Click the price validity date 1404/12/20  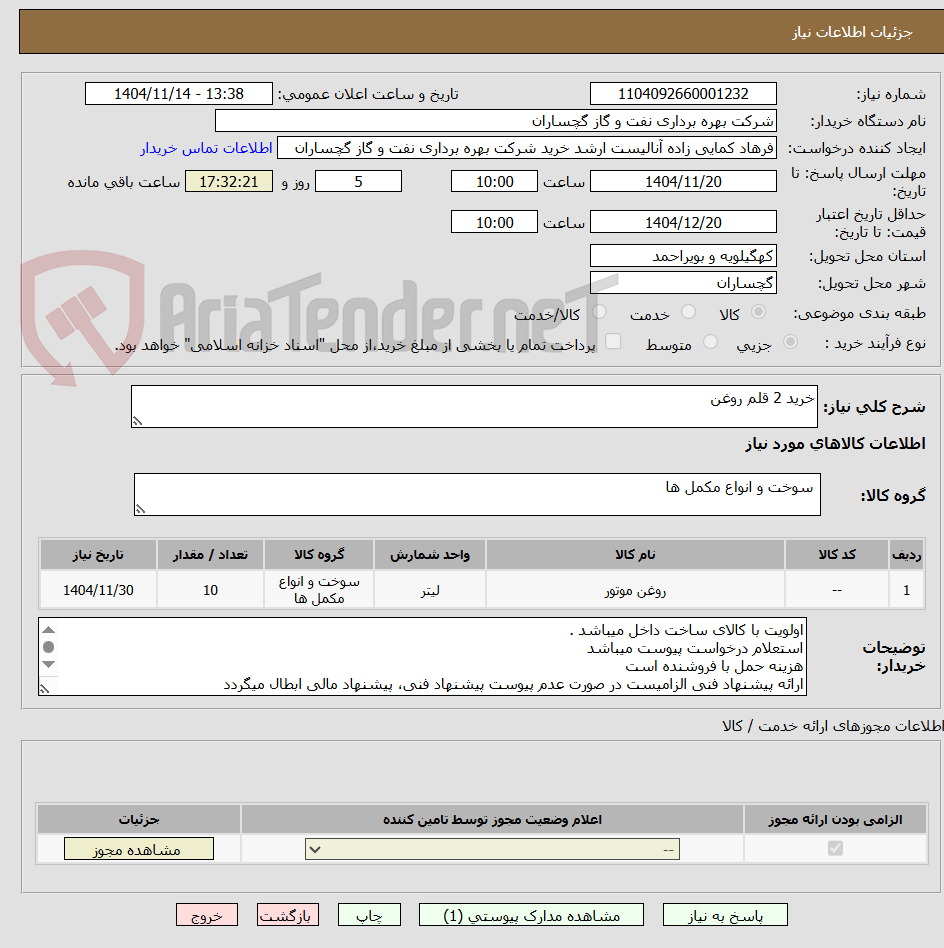point(683,222)
